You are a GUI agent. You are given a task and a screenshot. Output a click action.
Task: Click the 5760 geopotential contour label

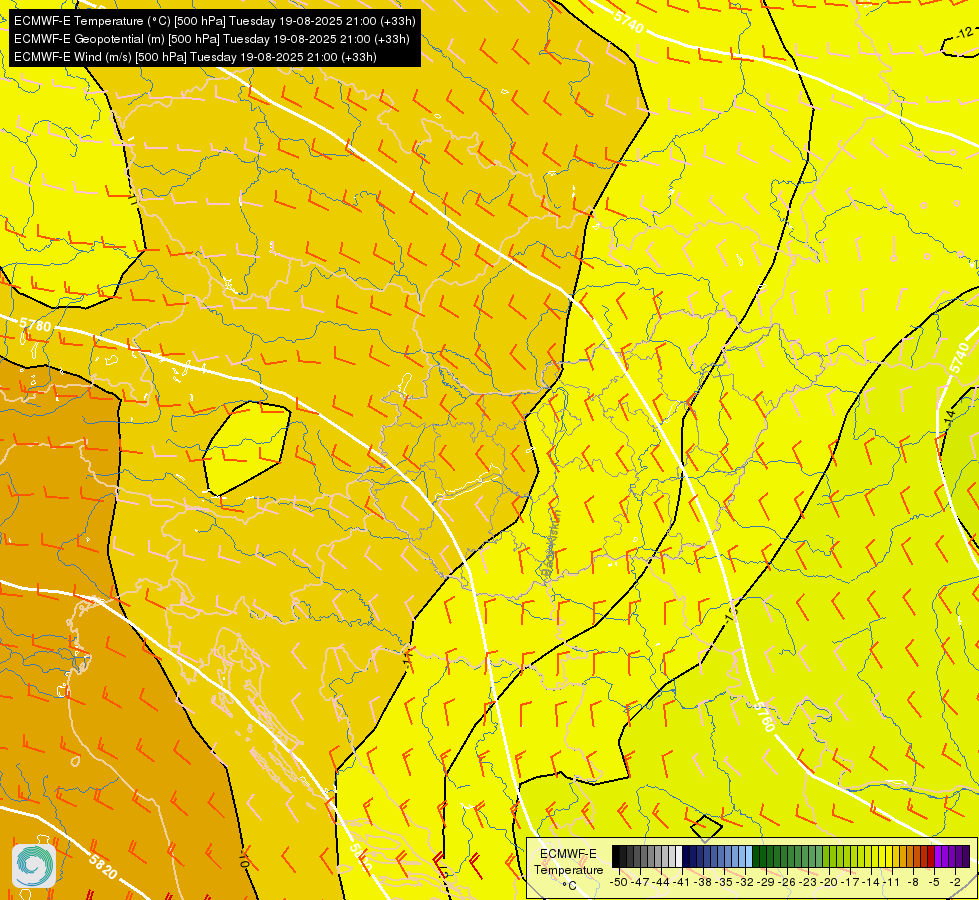coord(764,716)
